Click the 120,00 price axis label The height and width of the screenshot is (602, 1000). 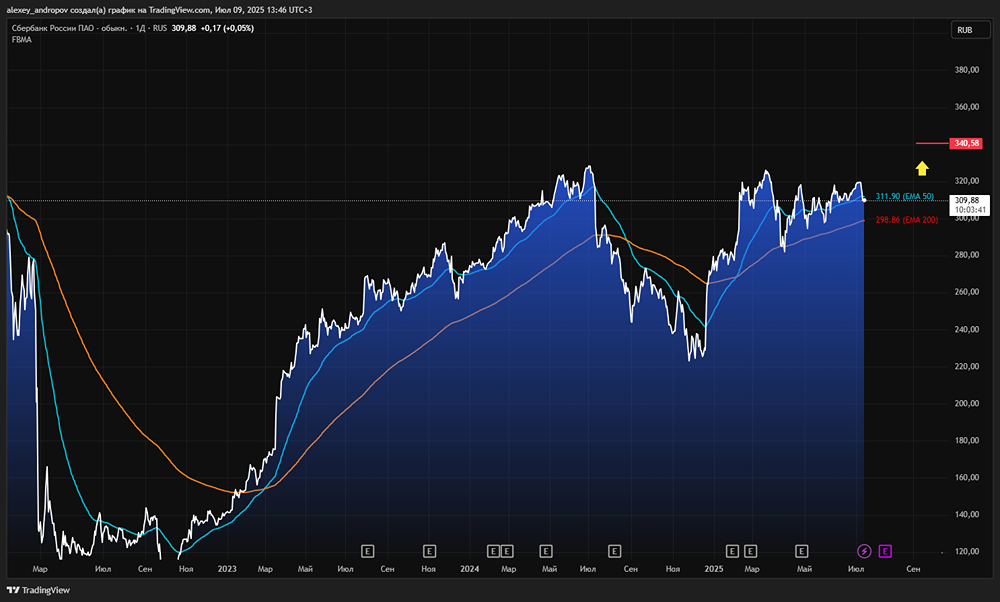point(967,551)
